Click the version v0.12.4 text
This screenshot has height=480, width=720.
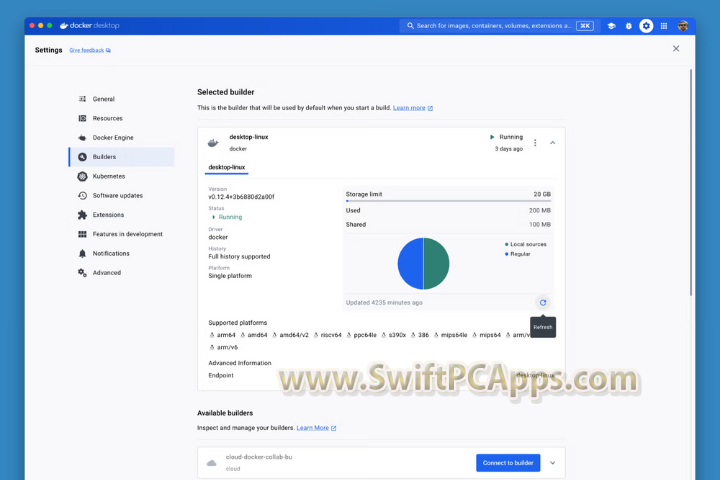[242, 197]
